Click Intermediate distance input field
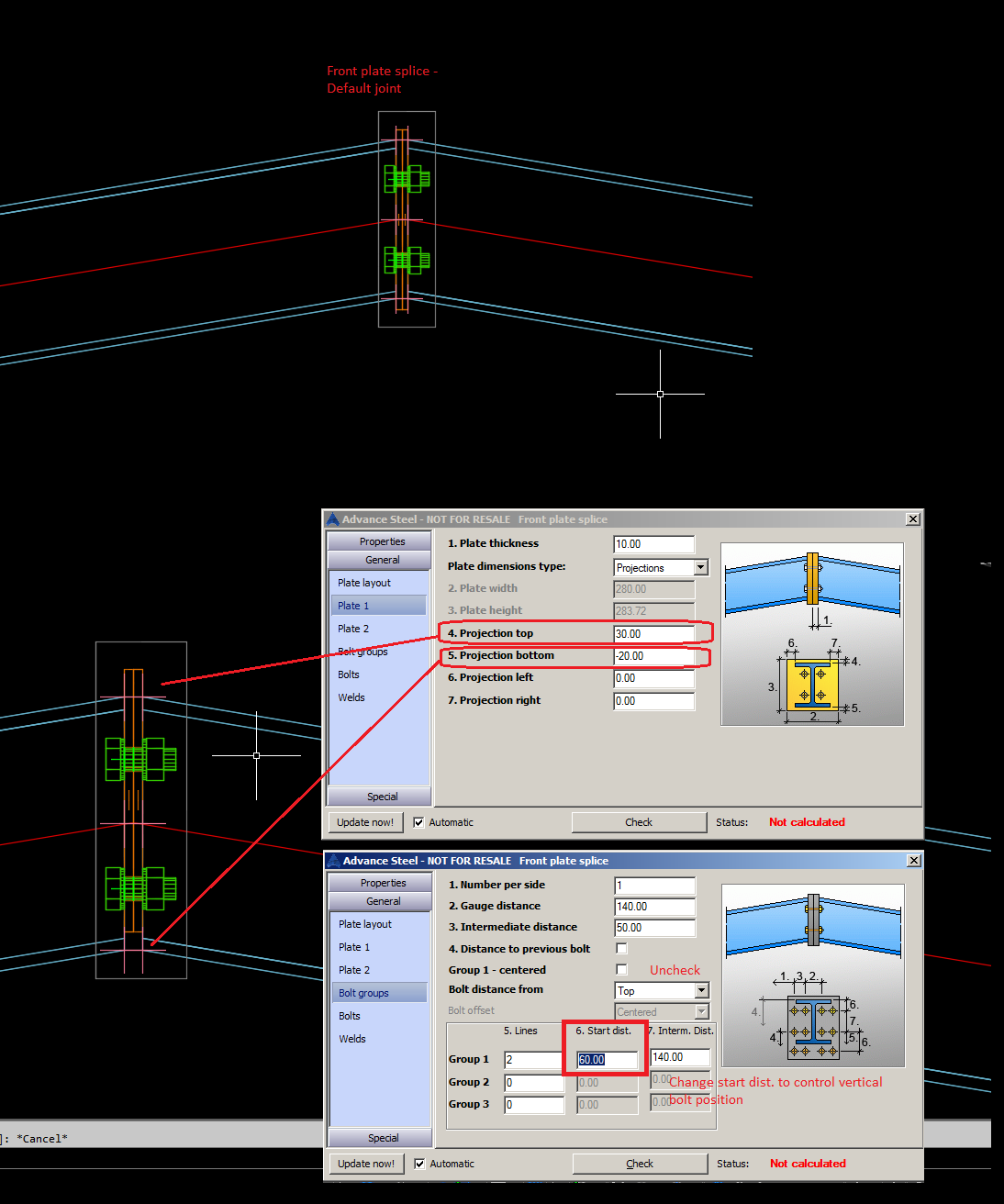The image size is (1004, 1204). pos(655,928)
